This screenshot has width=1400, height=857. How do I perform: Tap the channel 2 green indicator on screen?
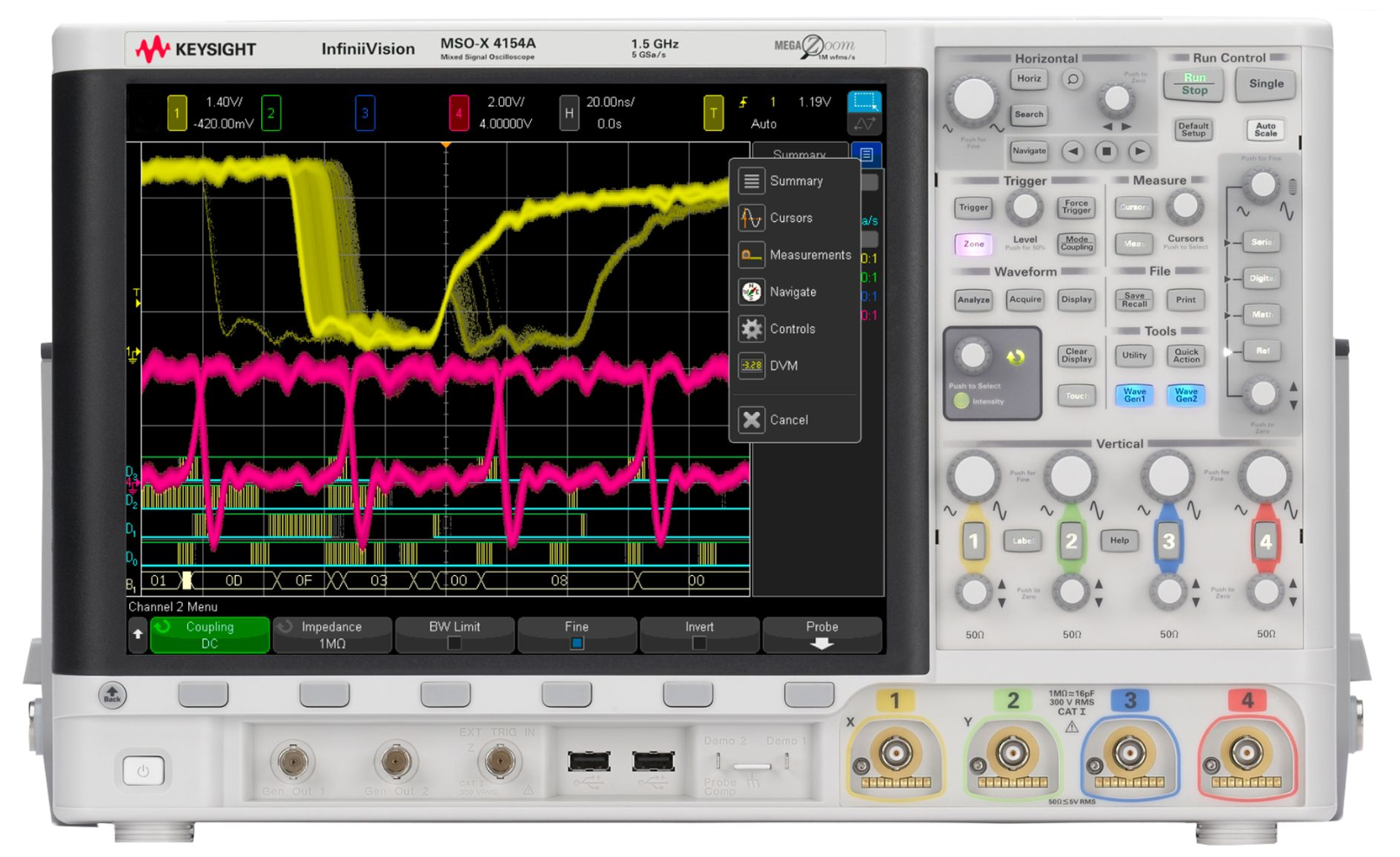coord(271,114)
